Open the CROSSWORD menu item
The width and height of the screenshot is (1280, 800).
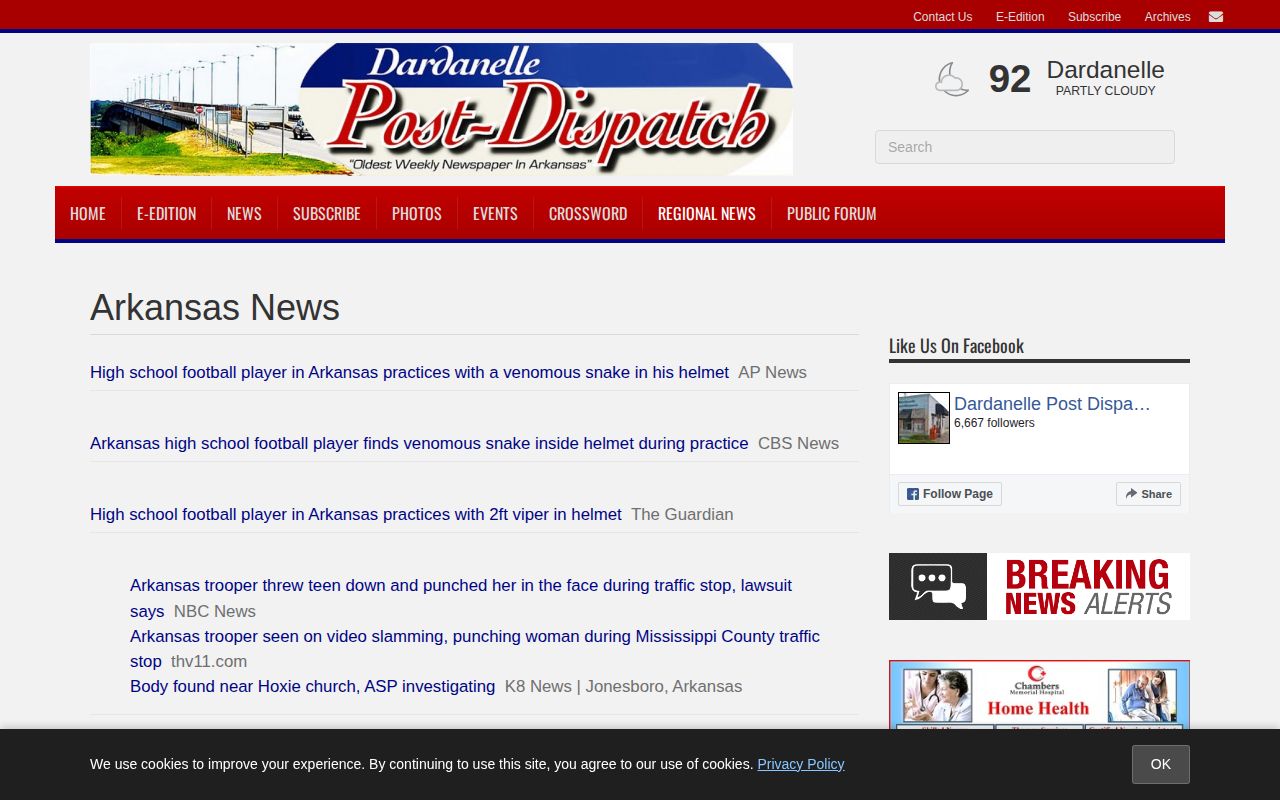coord(588,214)
